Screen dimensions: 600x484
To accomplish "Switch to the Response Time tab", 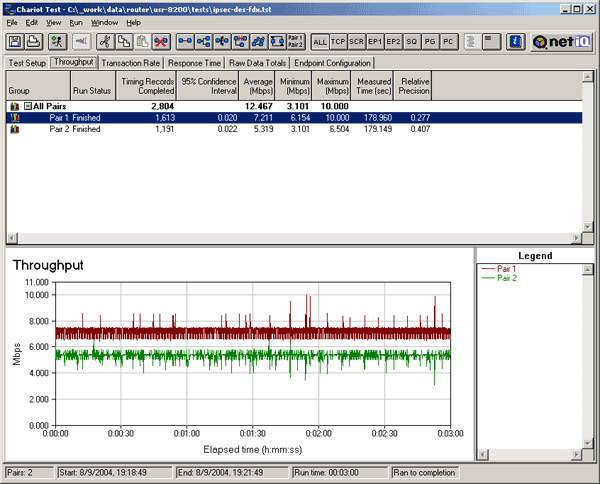I will click(x=195, y=62).
